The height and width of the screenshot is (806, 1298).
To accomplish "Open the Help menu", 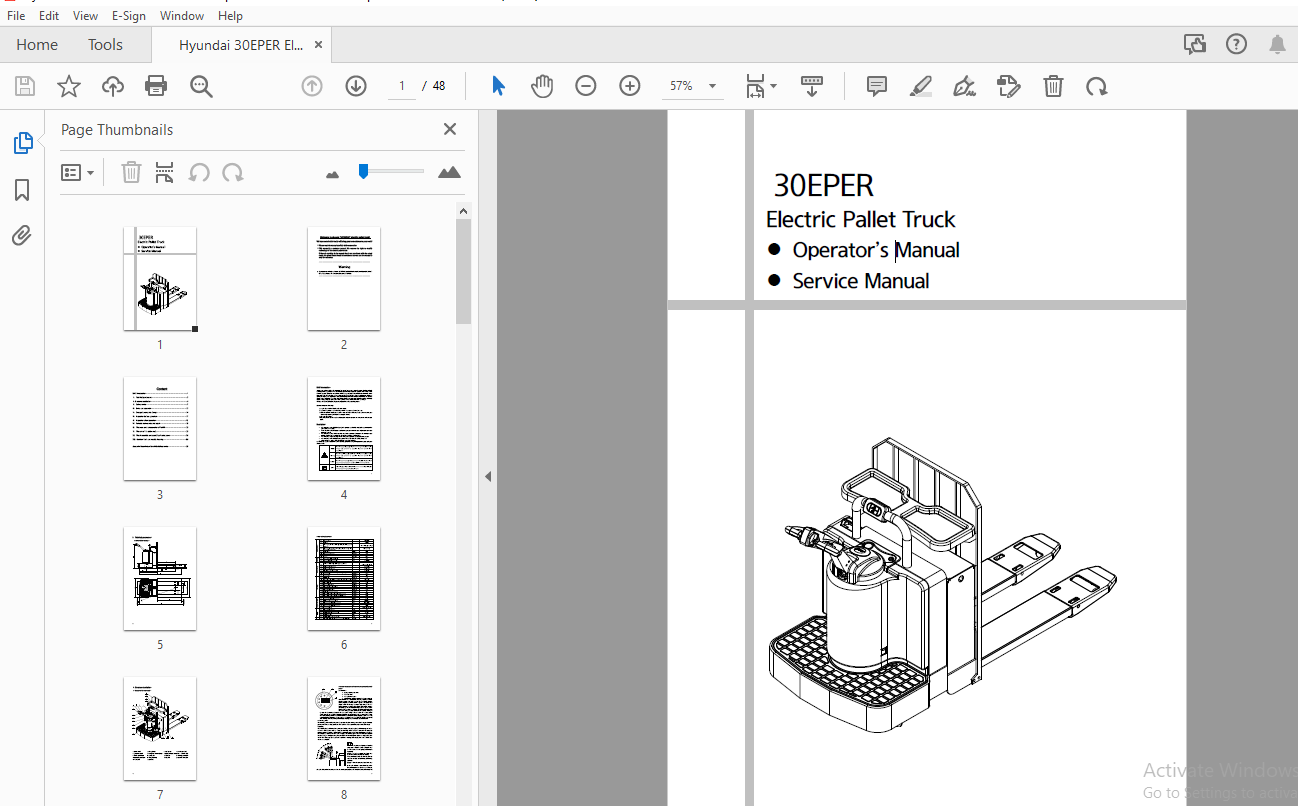I will tap(230, 16).
